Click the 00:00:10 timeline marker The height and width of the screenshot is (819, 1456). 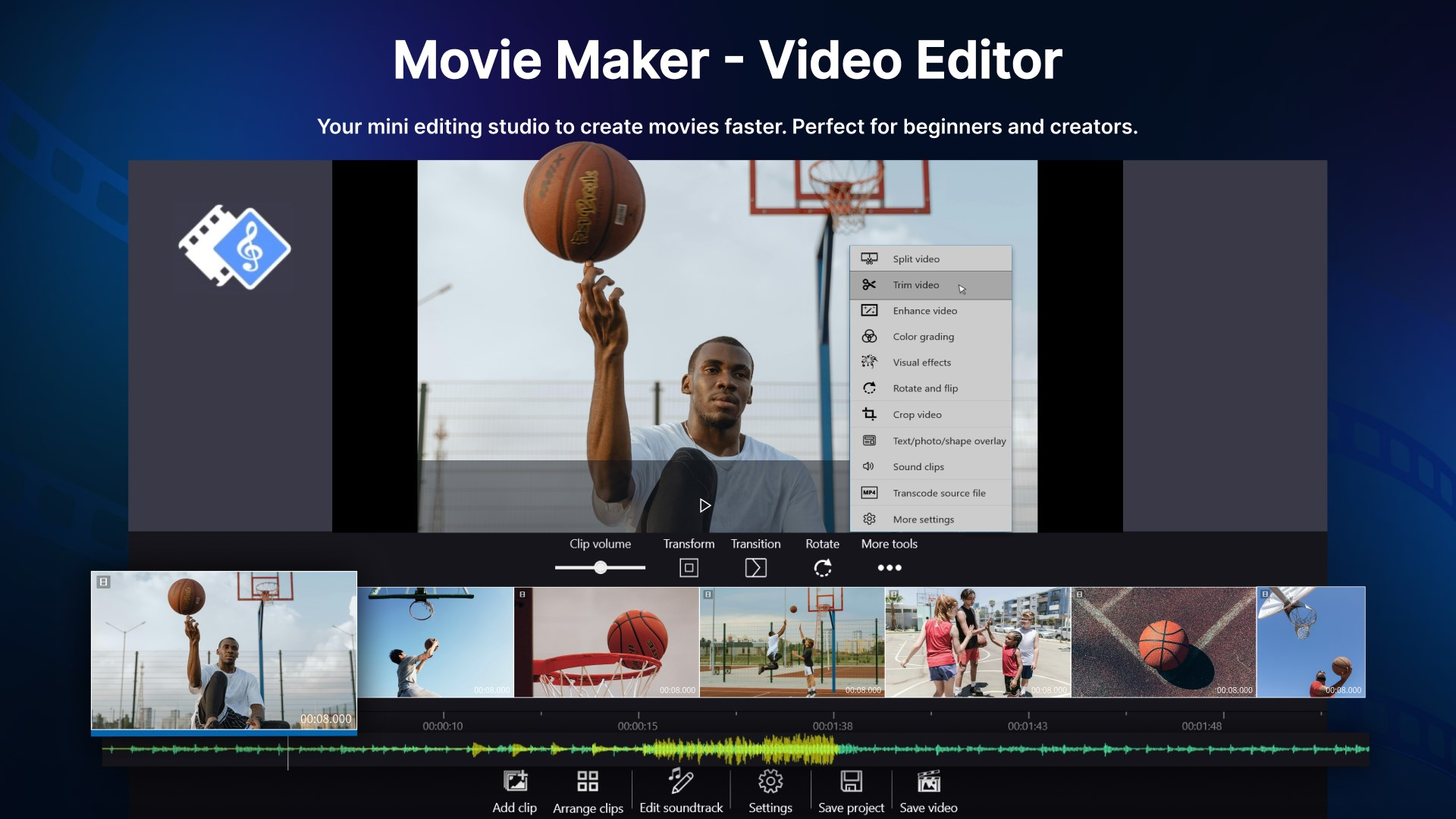pos(443,726)
